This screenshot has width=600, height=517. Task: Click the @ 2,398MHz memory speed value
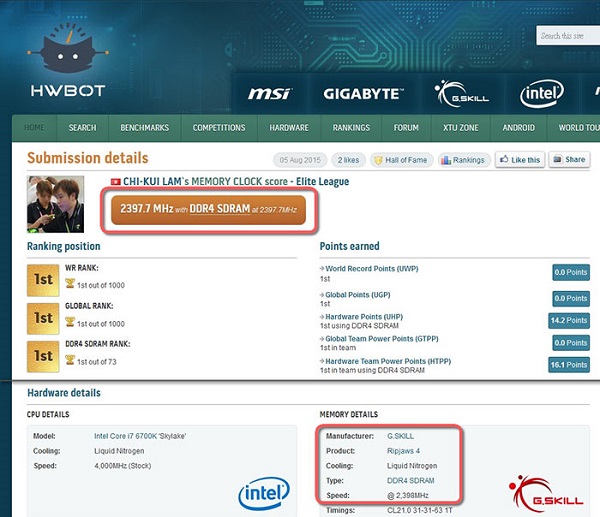pos(408,496)
